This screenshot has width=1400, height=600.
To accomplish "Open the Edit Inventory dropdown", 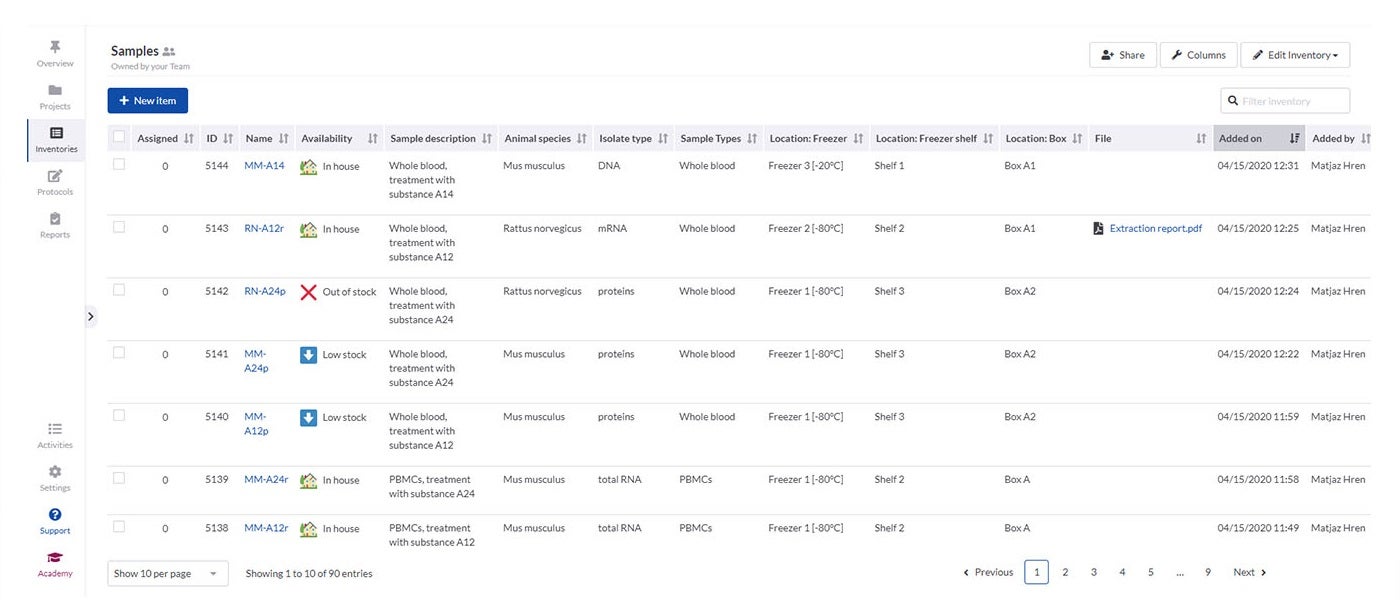I will [1295, 55].
